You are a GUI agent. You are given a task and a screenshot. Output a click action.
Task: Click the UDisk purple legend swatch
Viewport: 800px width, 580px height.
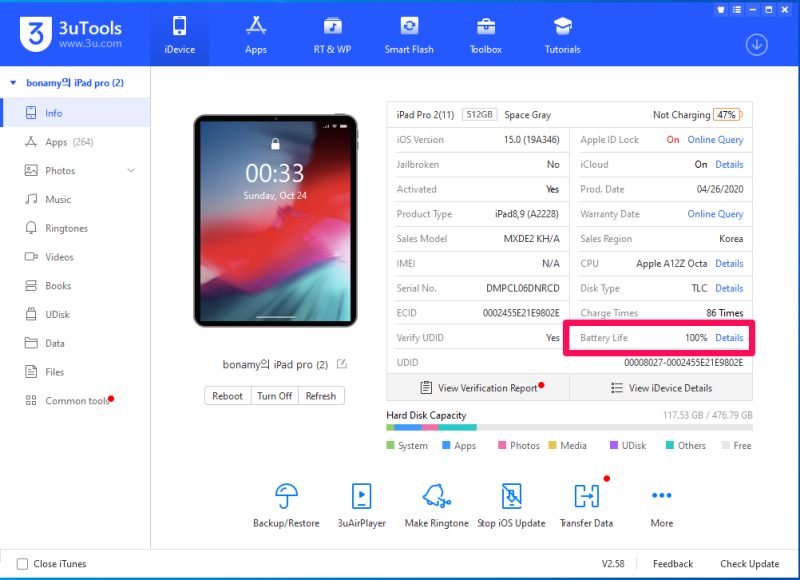point(614,445)
